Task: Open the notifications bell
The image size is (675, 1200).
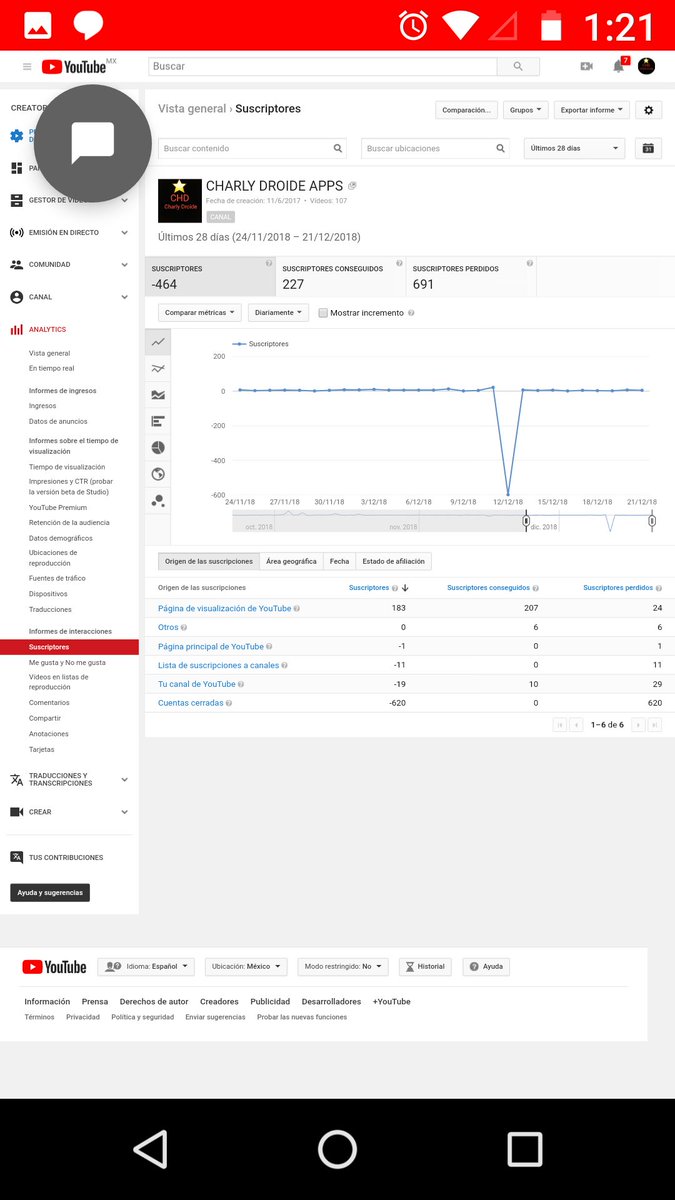Action: coord(619,66)
